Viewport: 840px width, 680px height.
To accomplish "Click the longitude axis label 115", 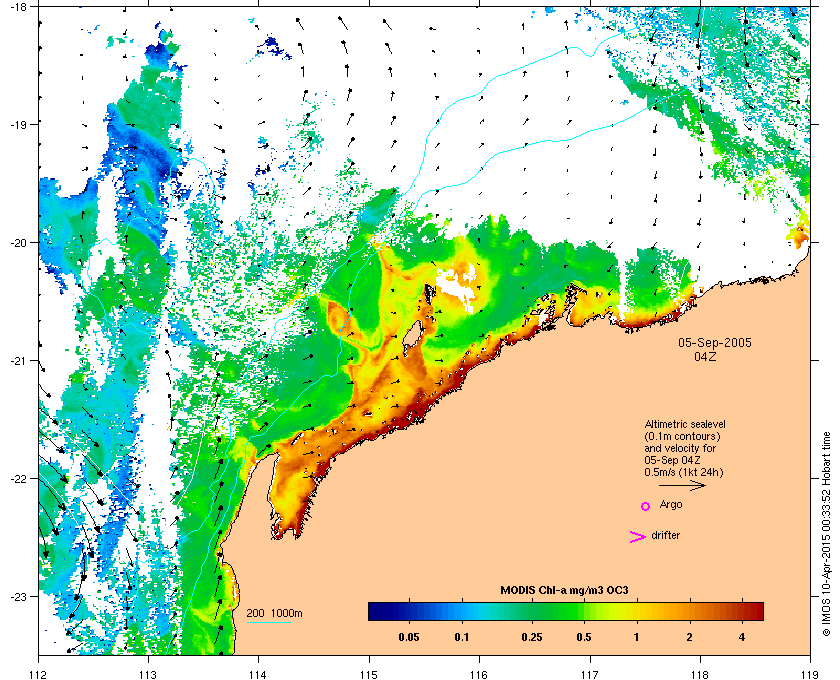I will pyautogui.click(x=369, y=674).
